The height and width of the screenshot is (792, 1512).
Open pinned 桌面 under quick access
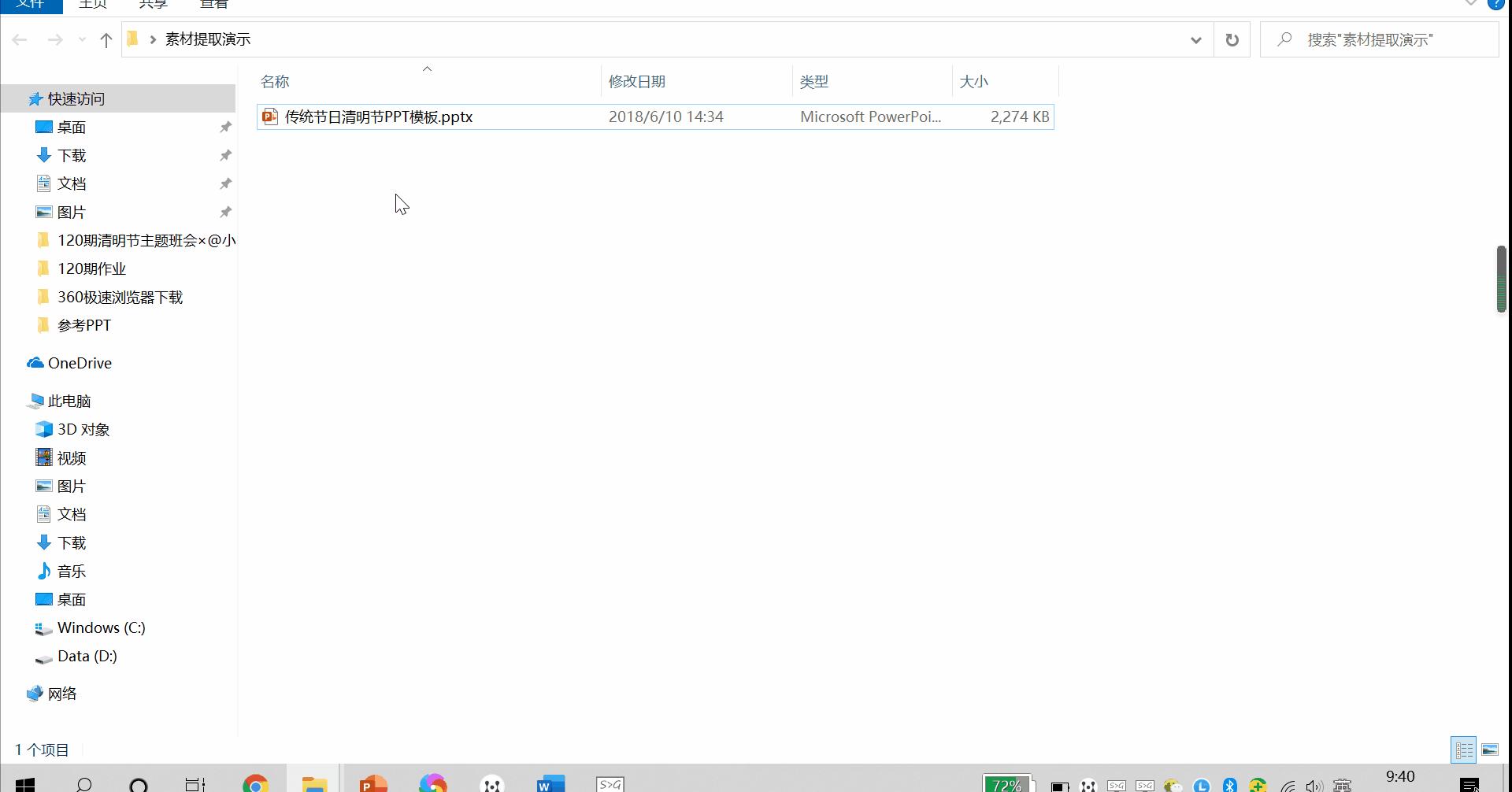pos(72,127)
